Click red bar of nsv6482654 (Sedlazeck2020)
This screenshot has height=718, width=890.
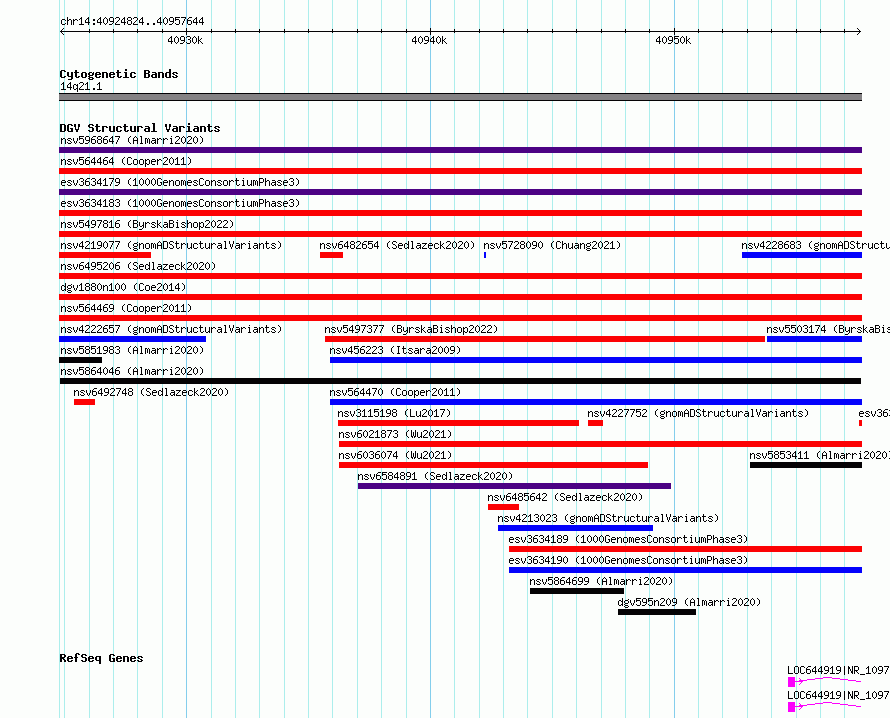[x=331, y=255]
